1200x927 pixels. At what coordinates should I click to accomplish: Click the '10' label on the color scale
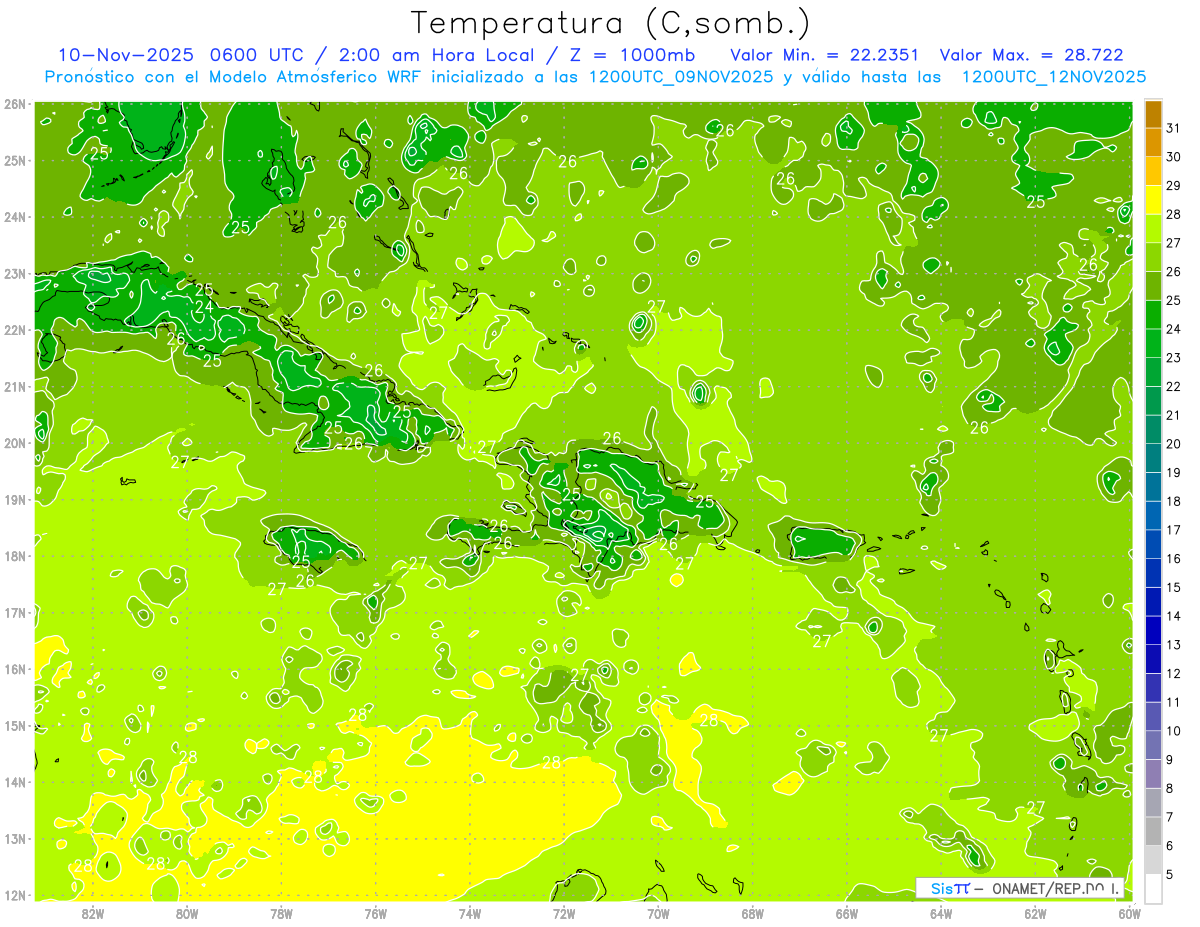(x=1173, y=731)
